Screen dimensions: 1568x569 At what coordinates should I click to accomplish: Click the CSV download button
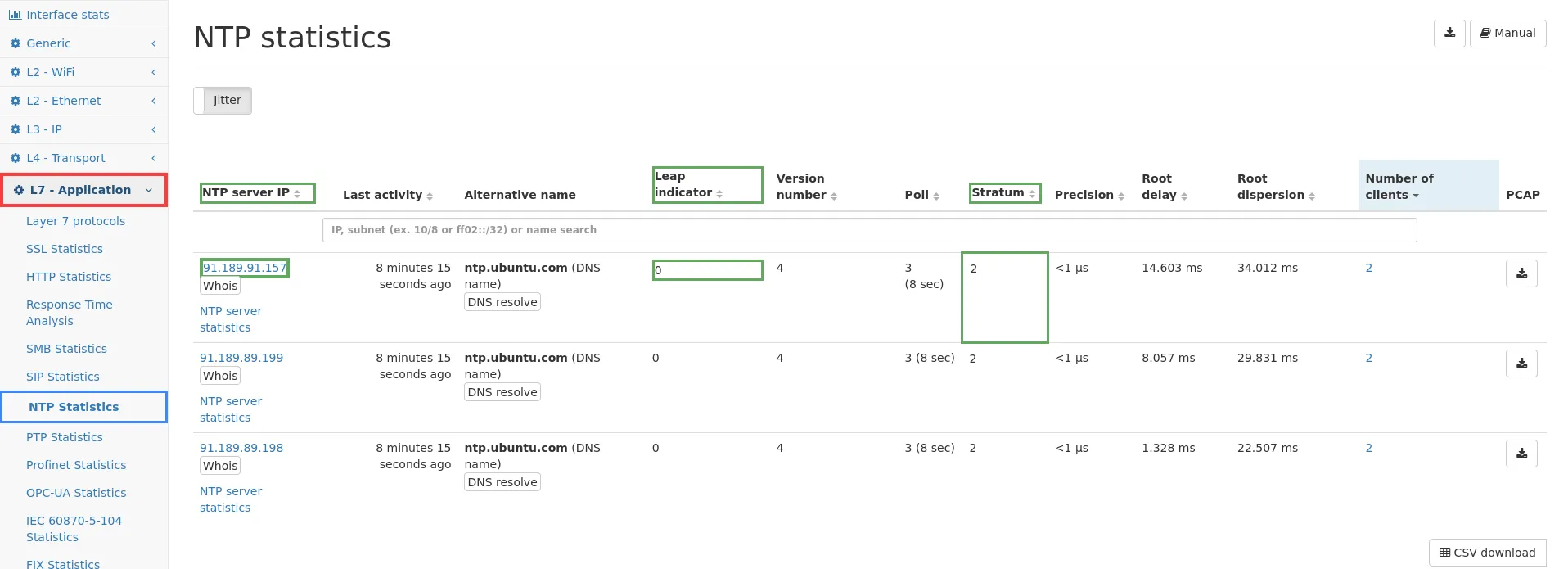pyautogui.click(x=1487, y=553)
